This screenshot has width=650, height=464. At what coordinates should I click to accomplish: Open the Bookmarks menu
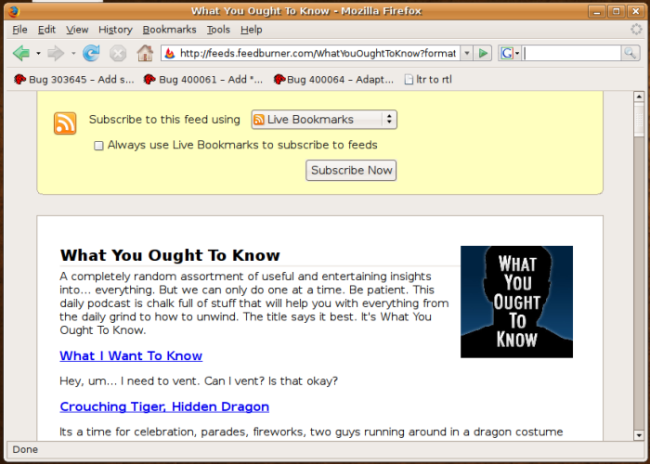tap(169, 30)
